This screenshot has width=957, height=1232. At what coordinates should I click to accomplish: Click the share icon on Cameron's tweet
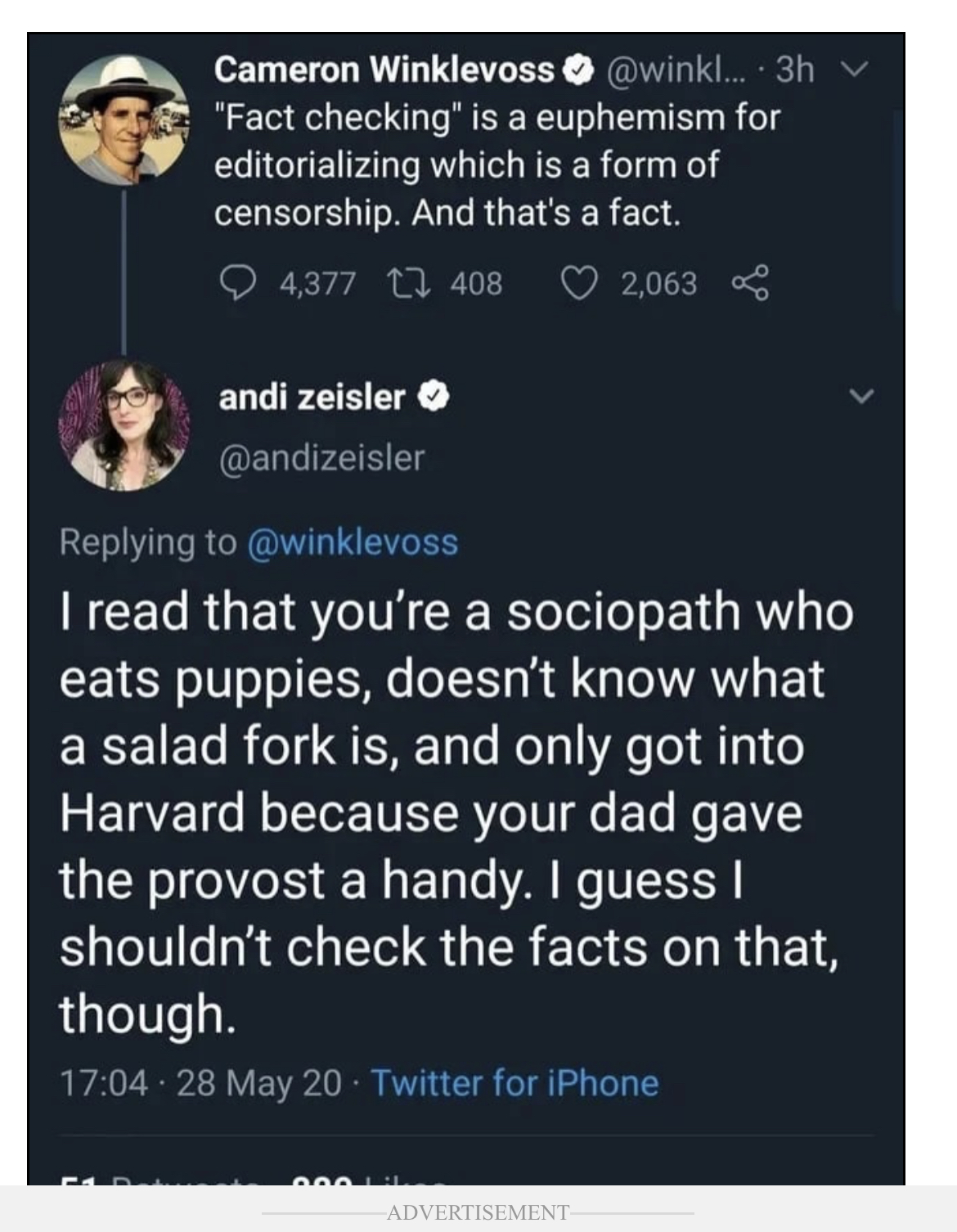(750, 283)
